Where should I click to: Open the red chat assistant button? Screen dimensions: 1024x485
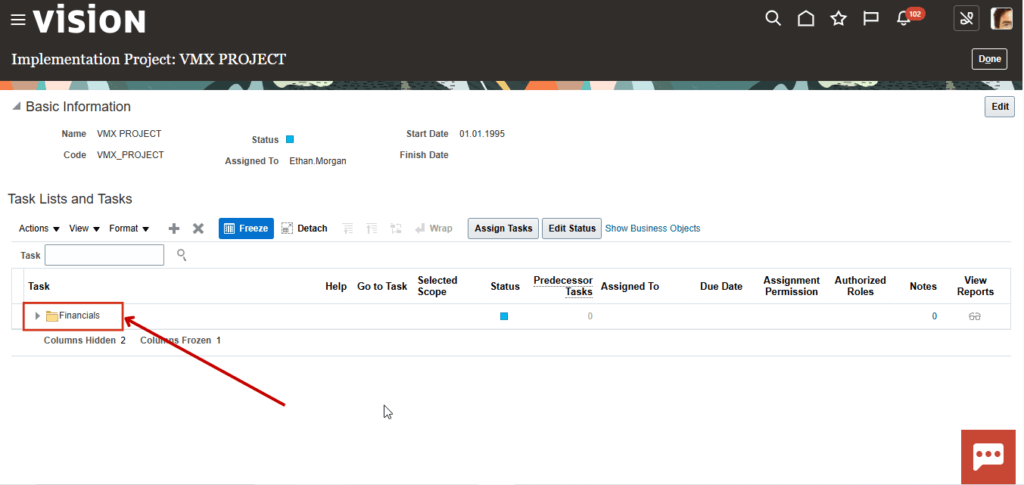click(988, 456)
